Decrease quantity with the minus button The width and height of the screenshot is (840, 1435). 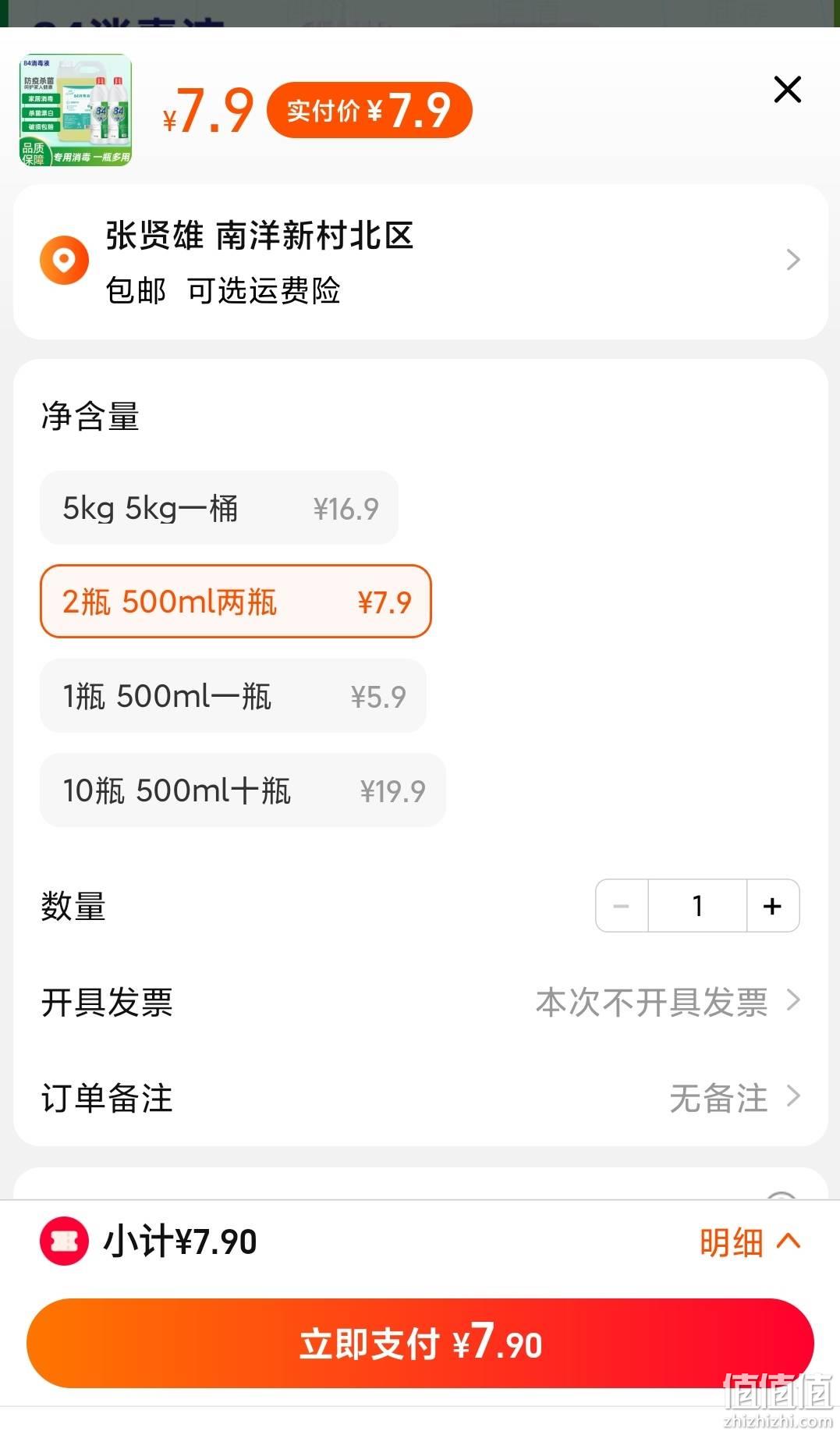pyautogui.click(x=622, y=906)
